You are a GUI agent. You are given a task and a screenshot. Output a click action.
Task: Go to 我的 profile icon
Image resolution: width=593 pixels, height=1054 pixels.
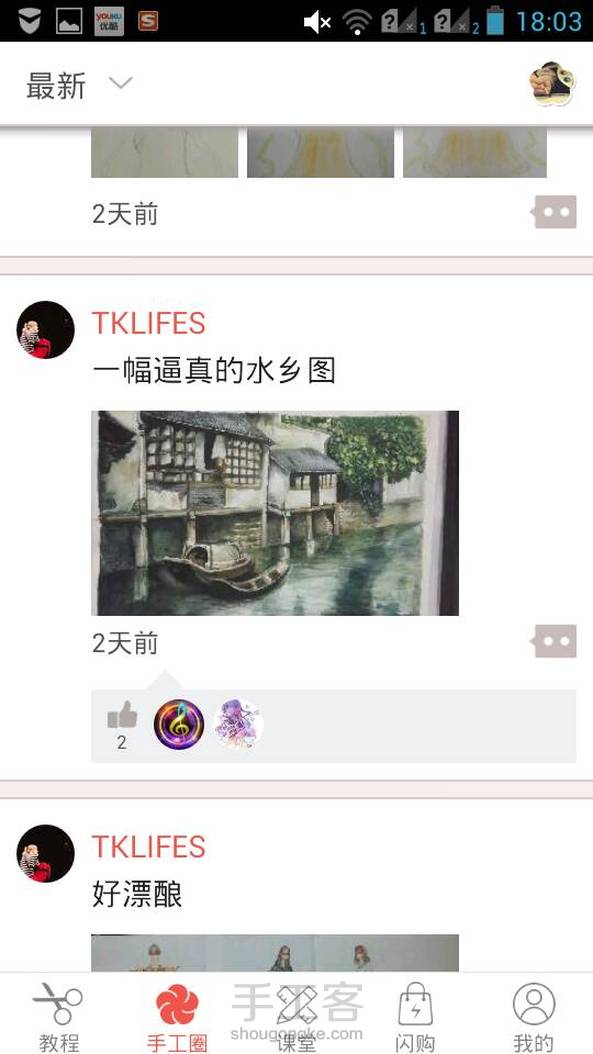click(534, 1004)
